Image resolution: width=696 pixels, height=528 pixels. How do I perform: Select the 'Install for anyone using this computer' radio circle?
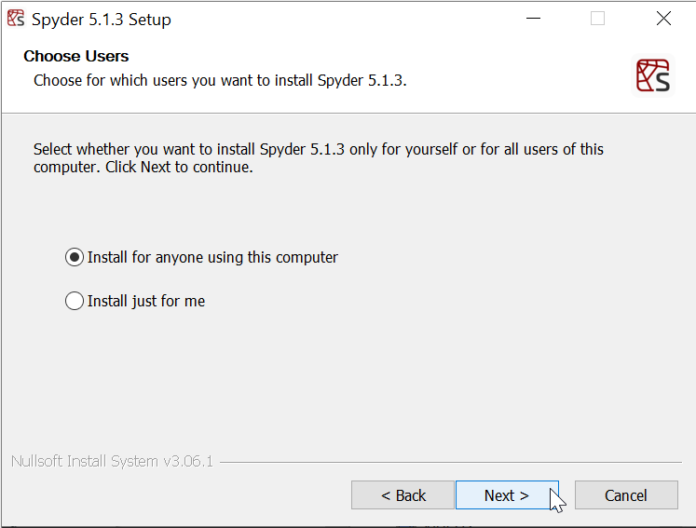click(x=74, y=257)
